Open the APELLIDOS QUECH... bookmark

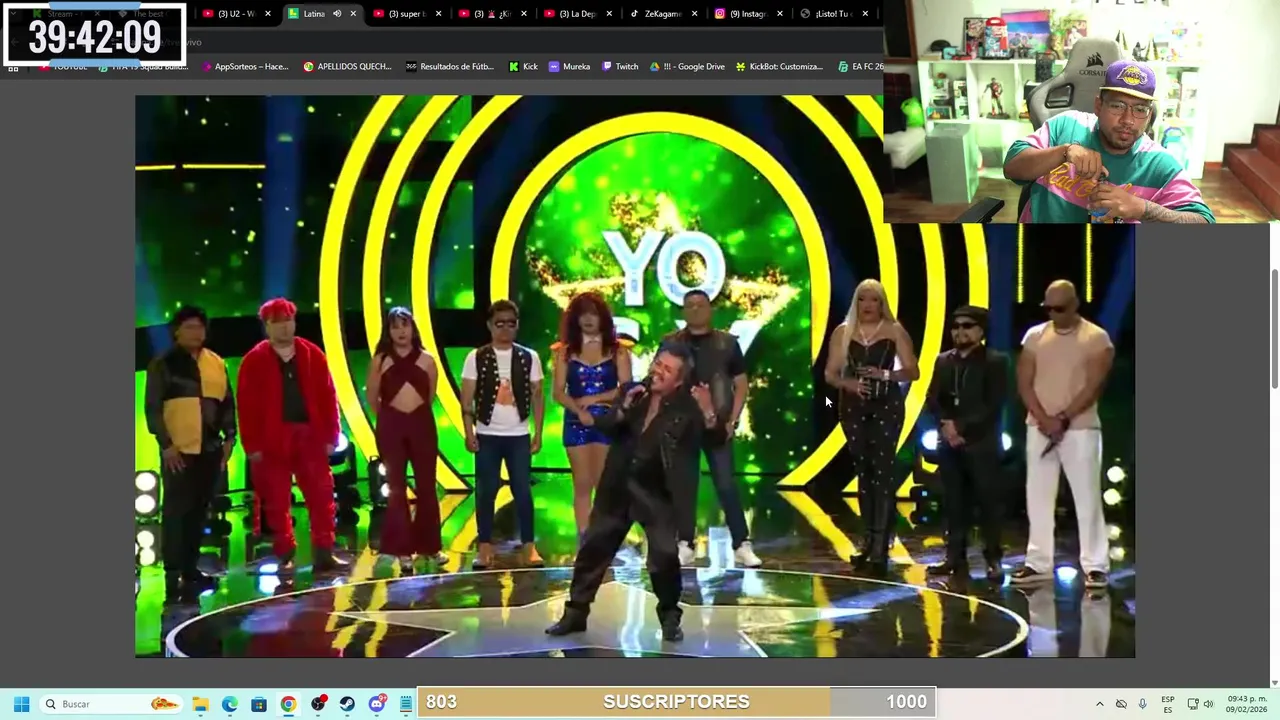click(347, 67)
